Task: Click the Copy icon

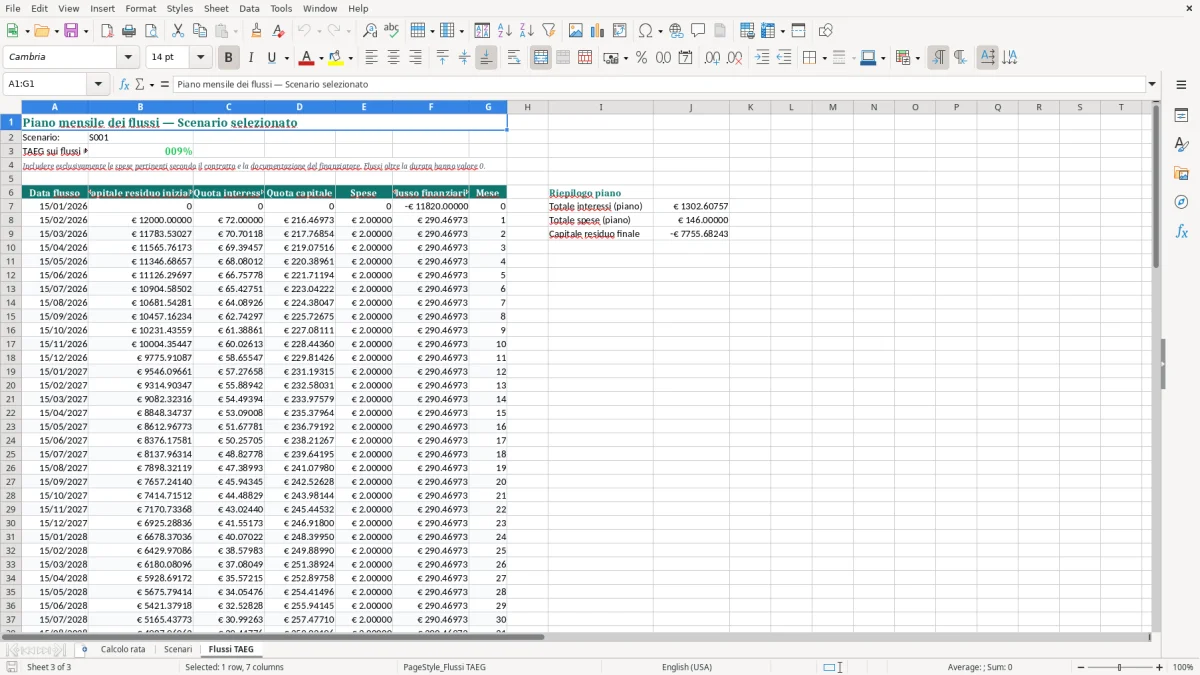Action: click(x=199, y=31)
